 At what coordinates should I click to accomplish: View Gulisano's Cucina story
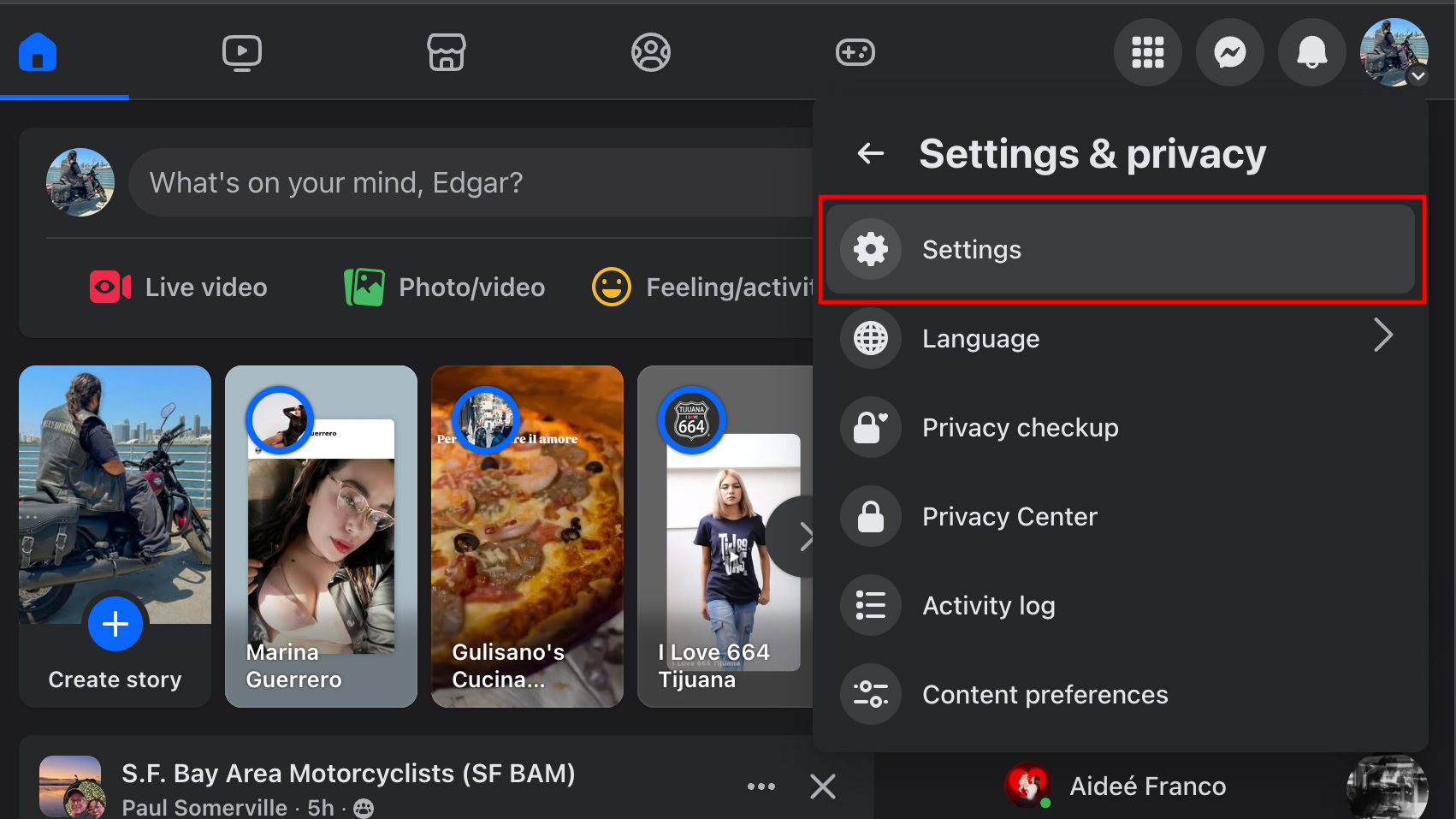527,537
